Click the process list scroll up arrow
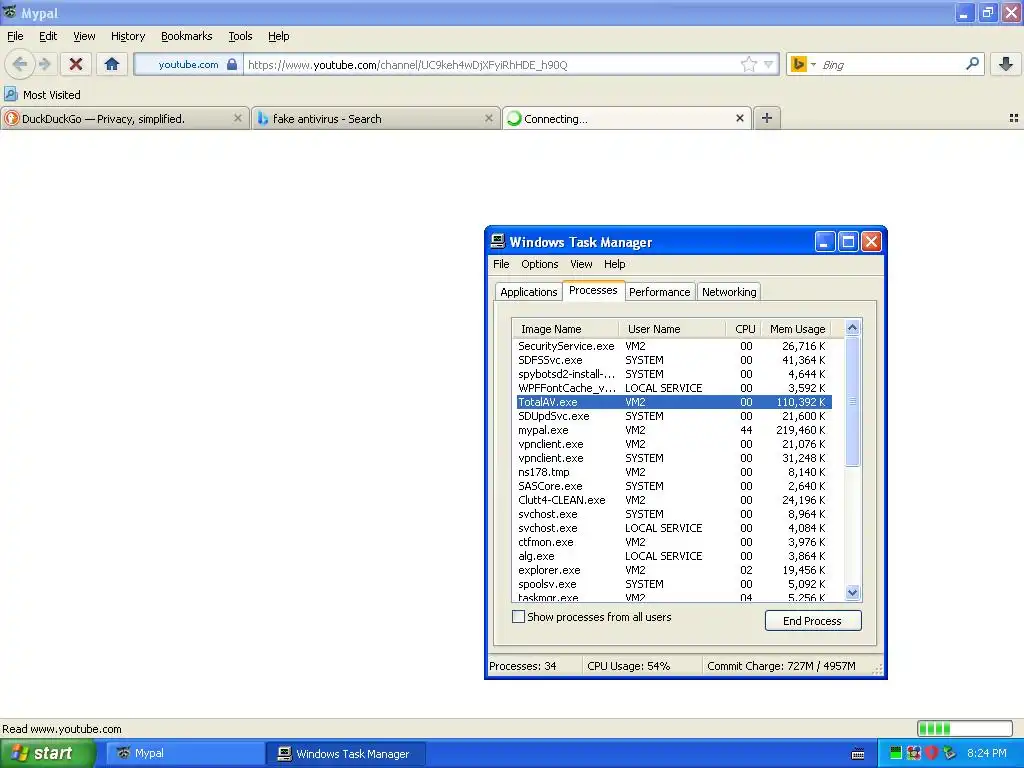 (852, 328)
